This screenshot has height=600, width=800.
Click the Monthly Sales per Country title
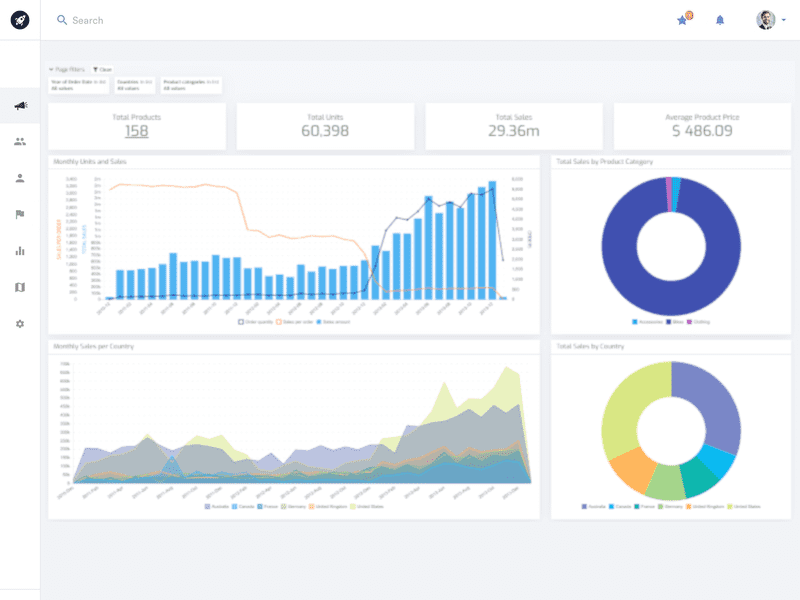(x=93, y=346)
